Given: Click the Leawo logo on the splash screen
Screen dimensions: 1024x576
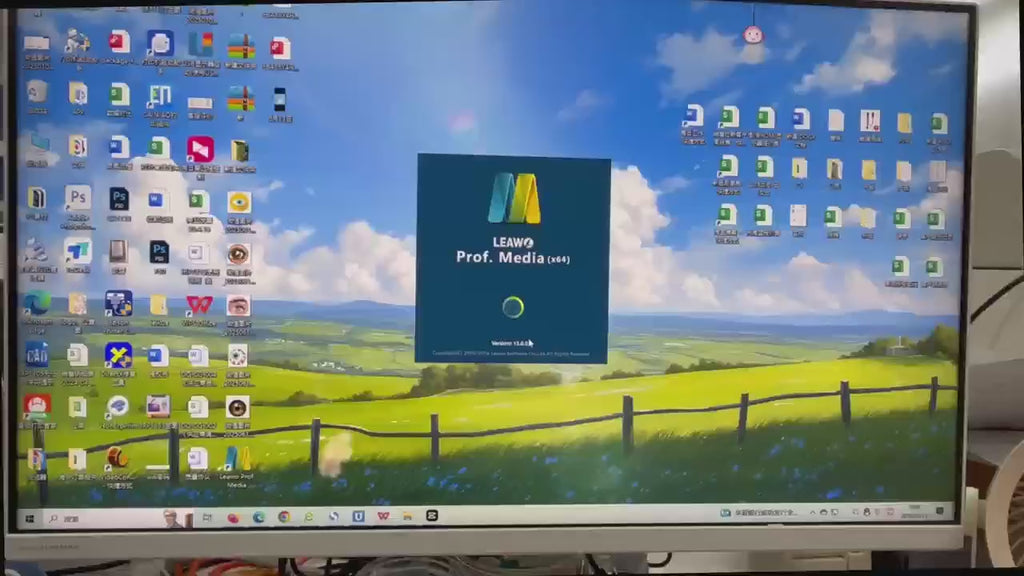Looking at the screenshot, I should click(x=513, y=198).
